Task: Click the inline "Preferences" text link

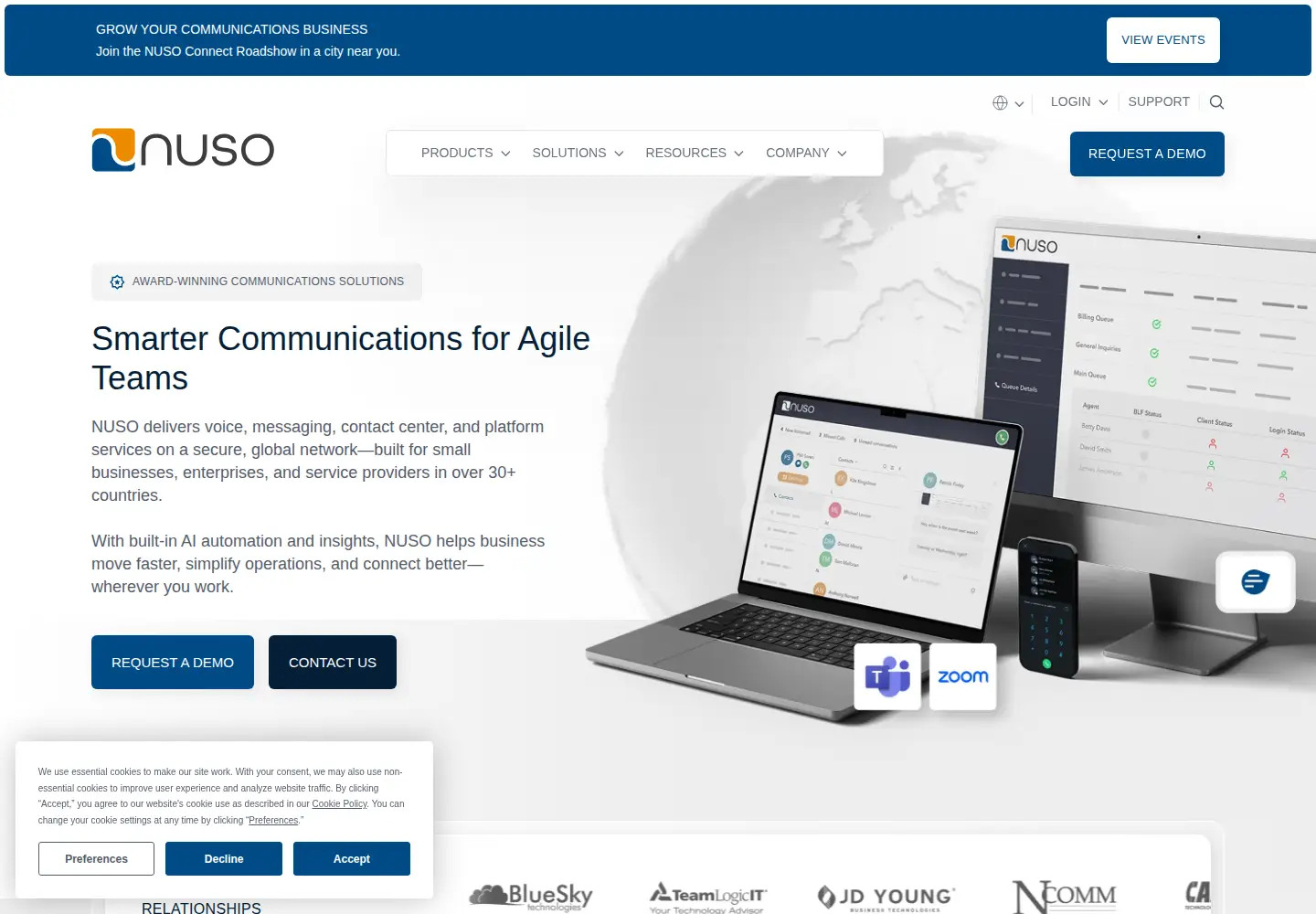Action: [273, 821]
